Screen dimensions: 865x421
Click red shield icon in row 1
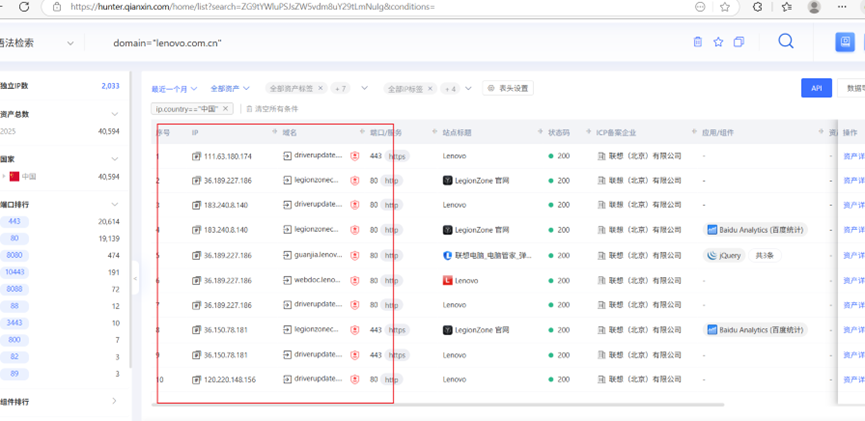pos(355,156)
